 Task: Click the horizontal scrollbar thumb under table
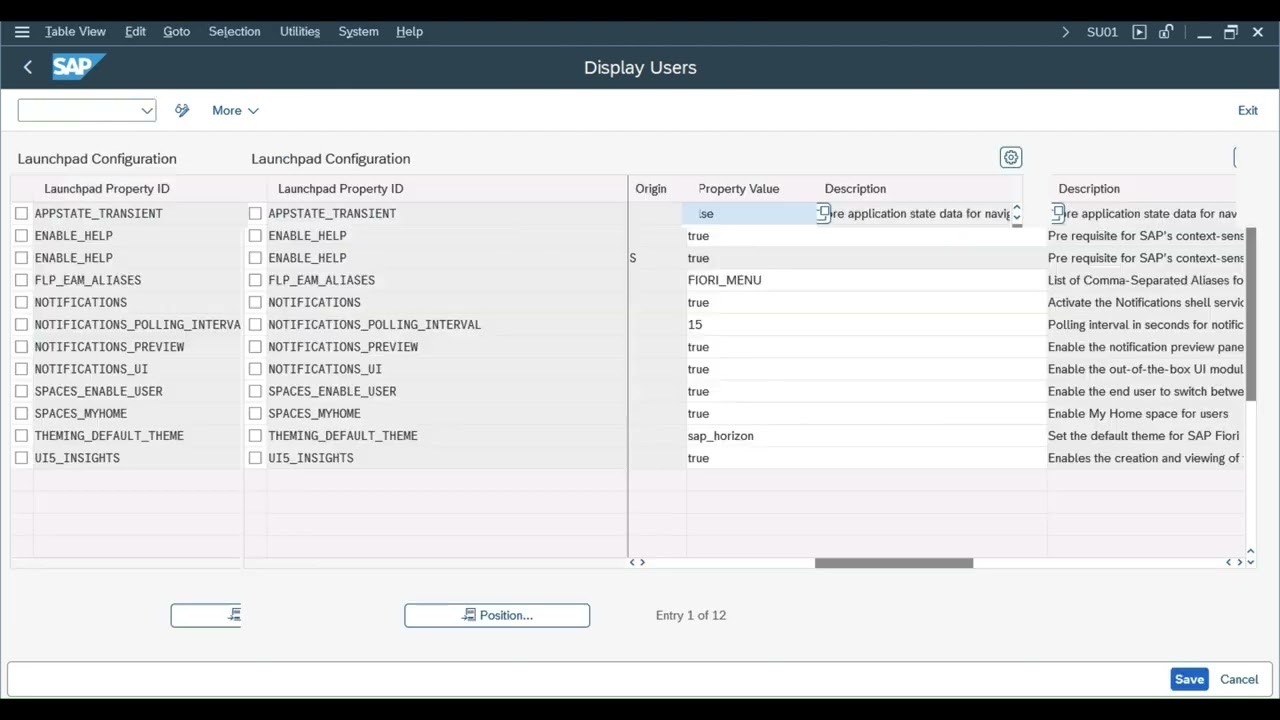(894, 563)
